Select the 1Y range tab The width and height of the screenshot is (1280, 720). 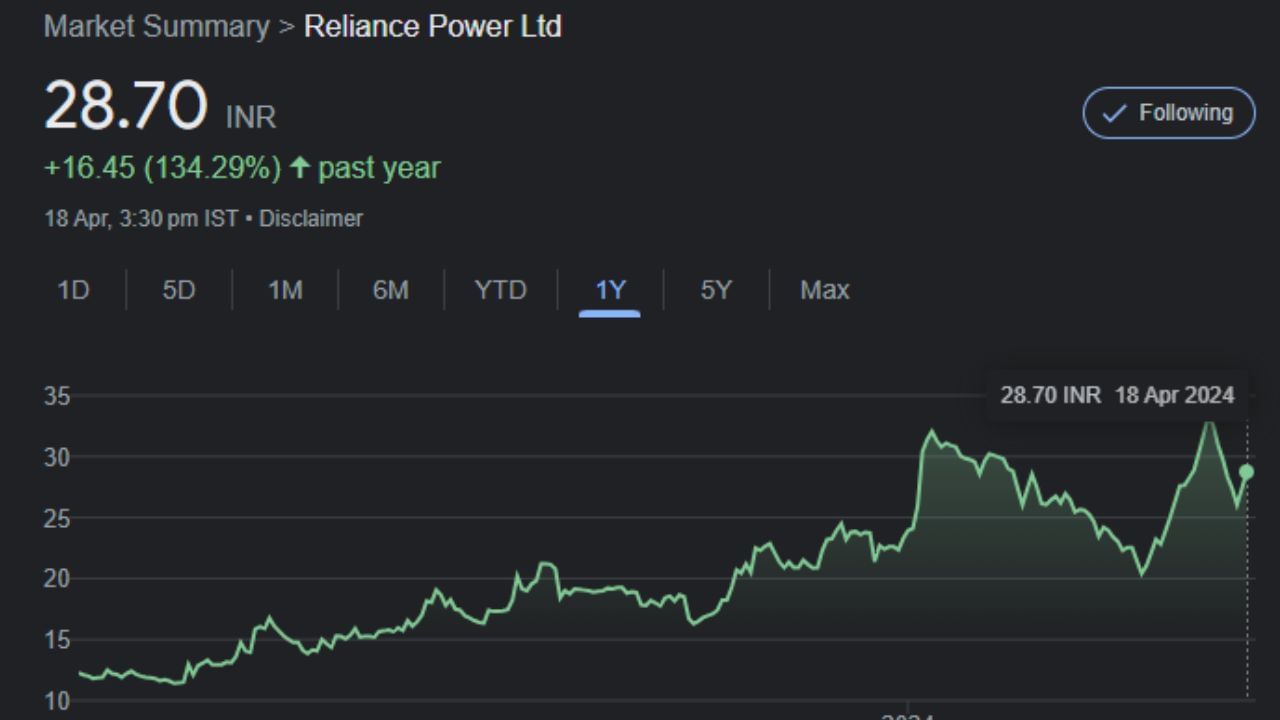pos(610,290)
